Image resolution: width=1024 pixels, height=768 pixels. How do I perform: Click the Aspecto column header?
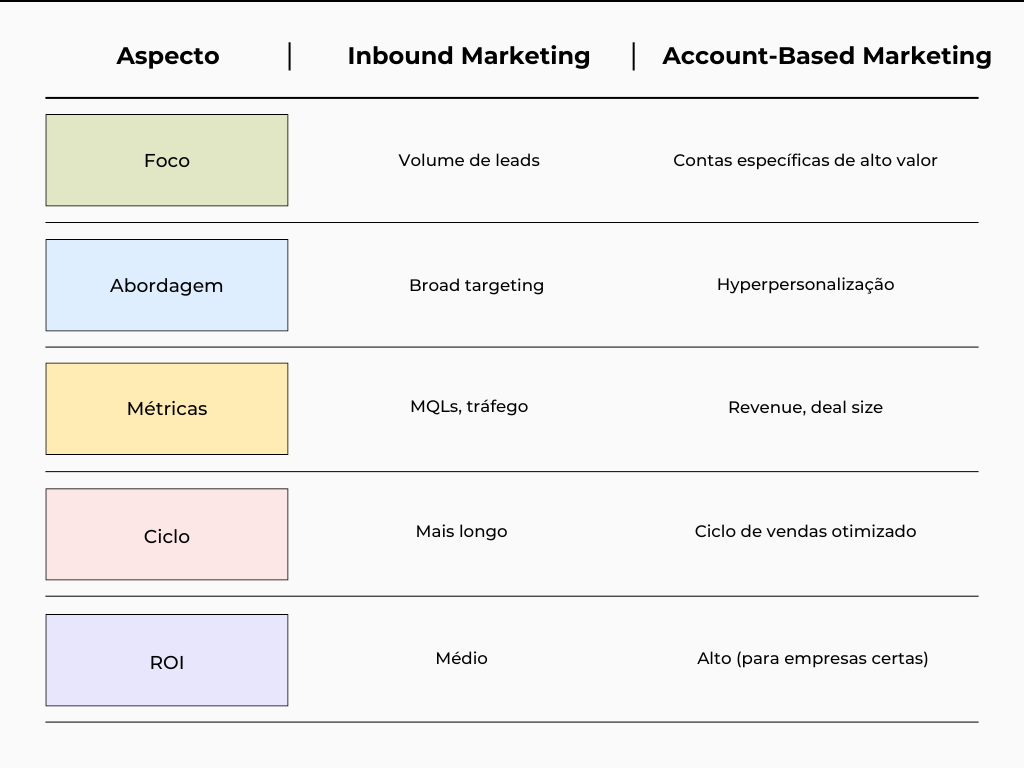(x=168, y=56)
